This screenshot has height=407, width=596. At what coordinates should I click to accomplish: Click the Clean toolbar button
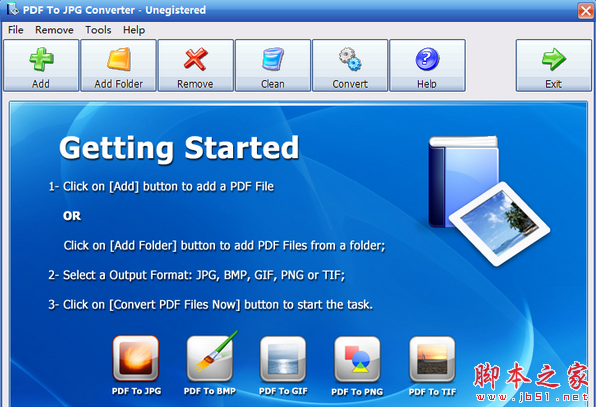(x=273, y=65)
